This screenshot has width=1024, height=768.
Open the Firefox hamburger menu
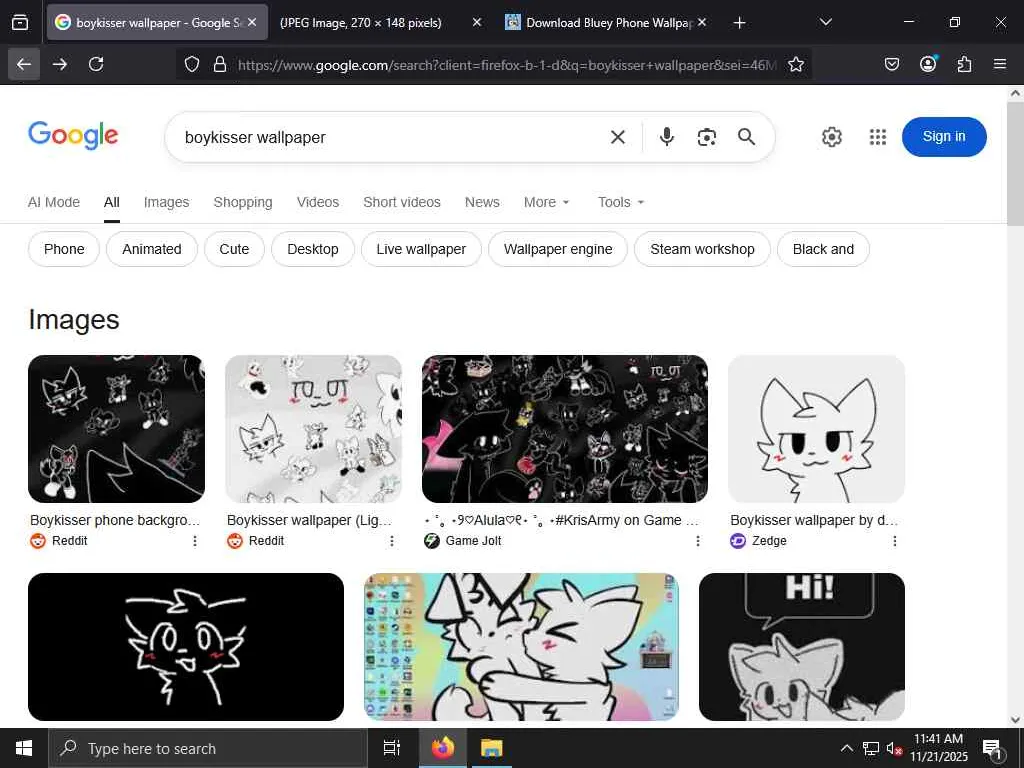pos(1000,64)
